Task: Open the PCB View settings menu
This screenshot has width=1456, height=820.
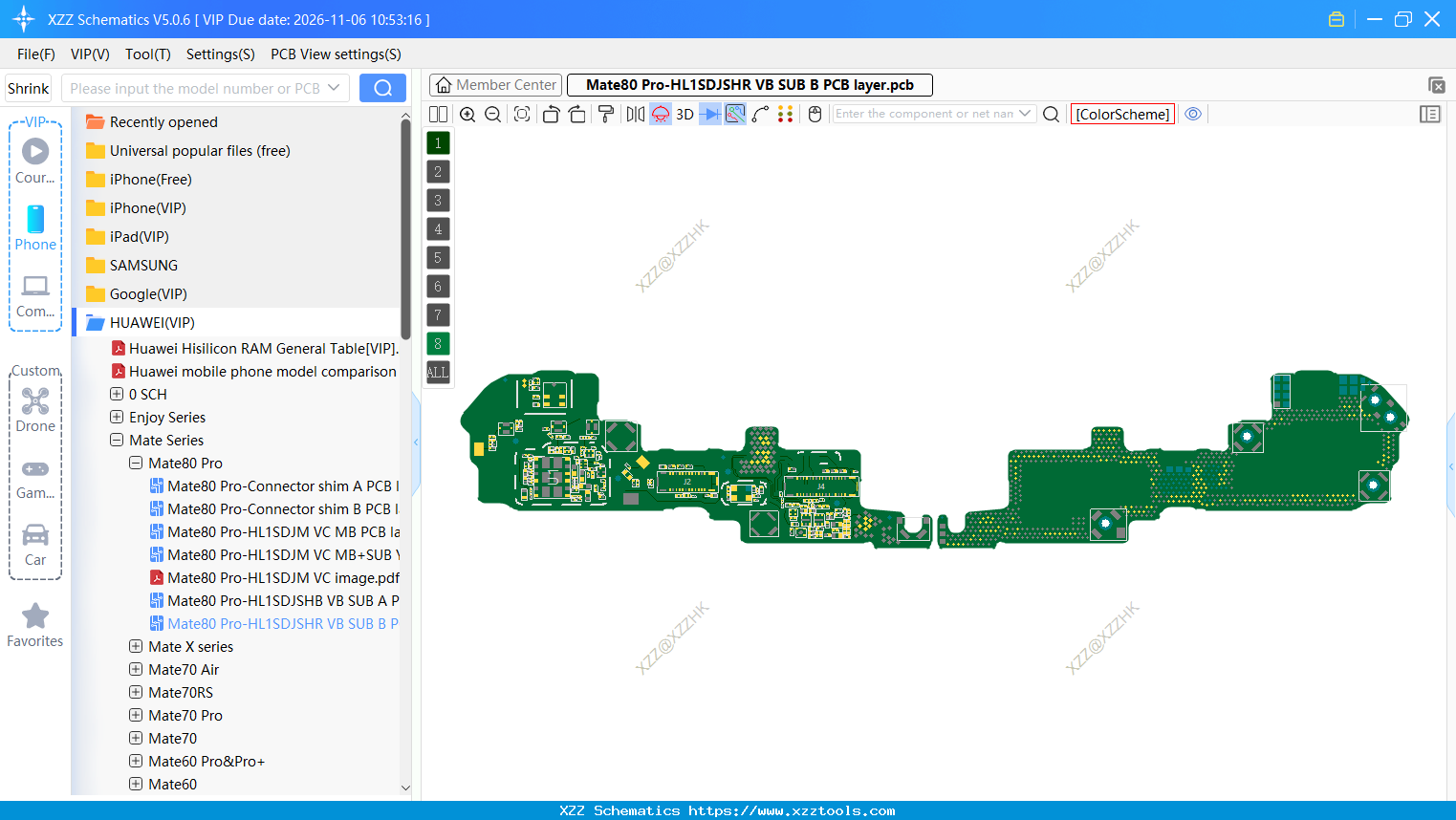Action: [x=335, y=54]
